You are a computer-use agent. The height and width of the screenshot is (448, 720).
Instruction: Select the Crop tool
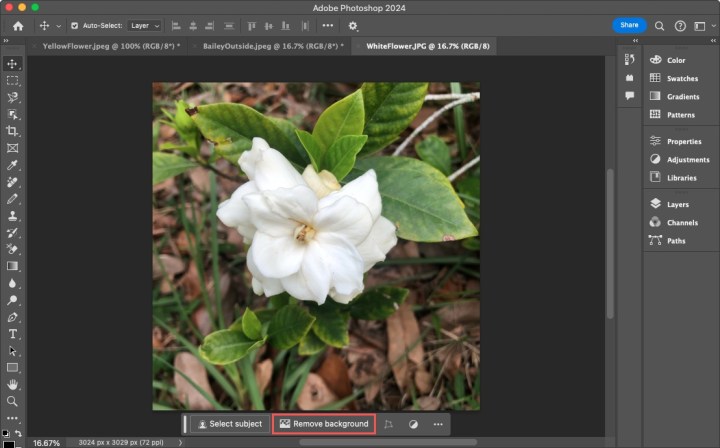[x=12, y=131]
